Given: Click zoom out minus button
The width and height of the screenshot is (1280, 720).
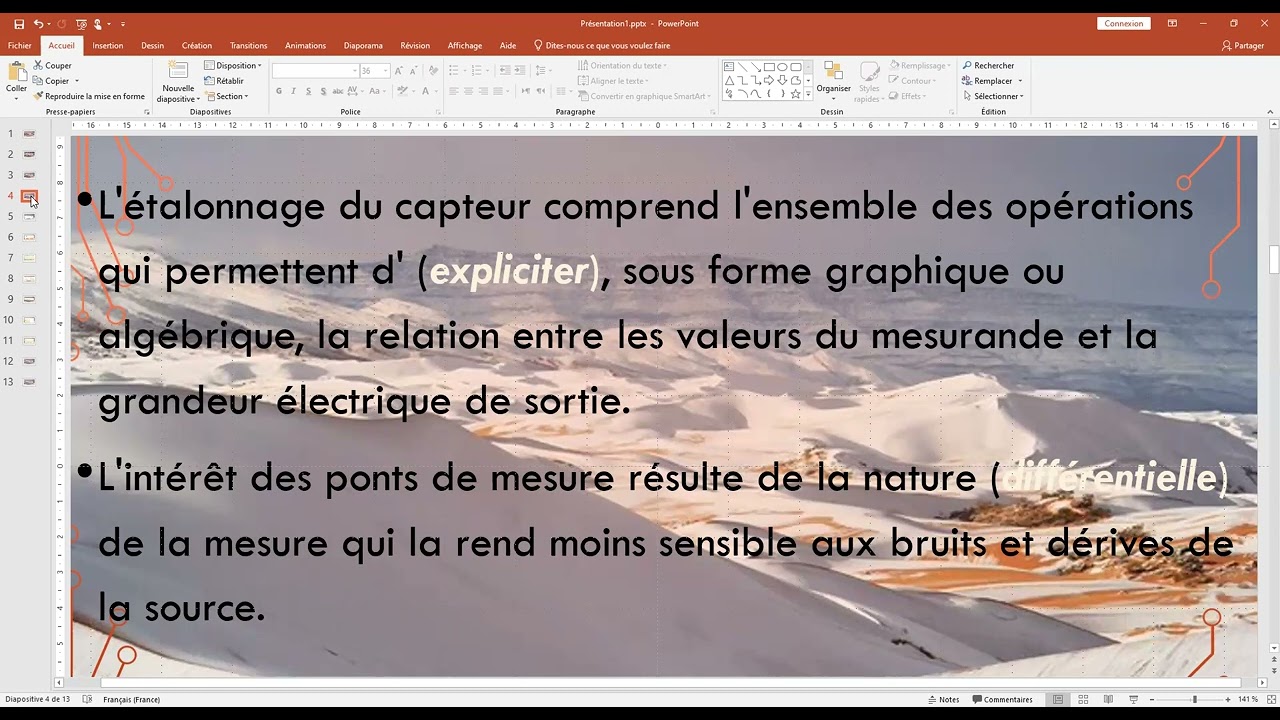Looking at the screenshot, I should click(x=1152, y=699).
